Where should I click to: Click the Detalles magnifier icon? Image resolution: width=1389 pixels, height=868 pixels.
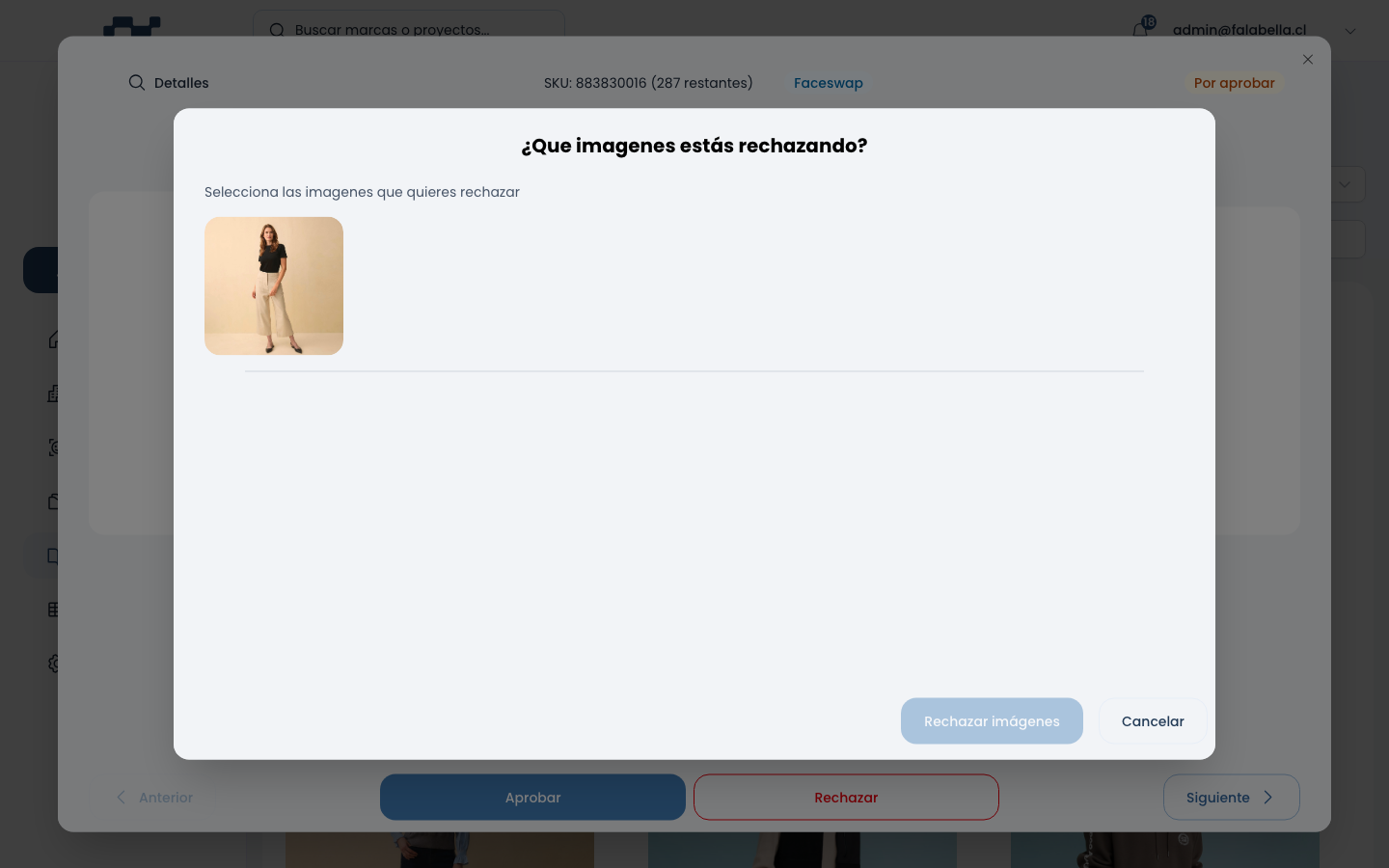click(x=137, y=83)
